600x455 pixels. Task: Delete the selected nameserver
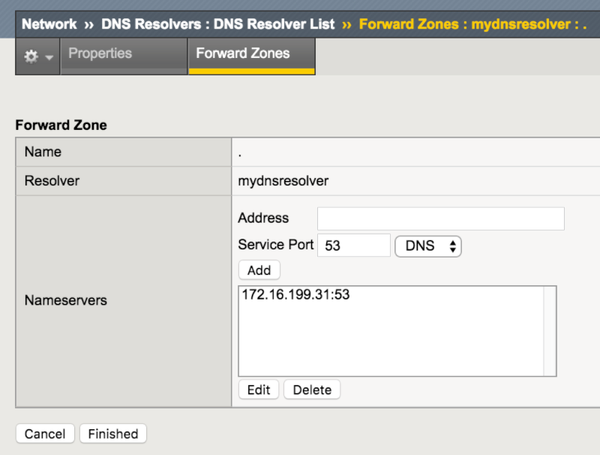312,390
